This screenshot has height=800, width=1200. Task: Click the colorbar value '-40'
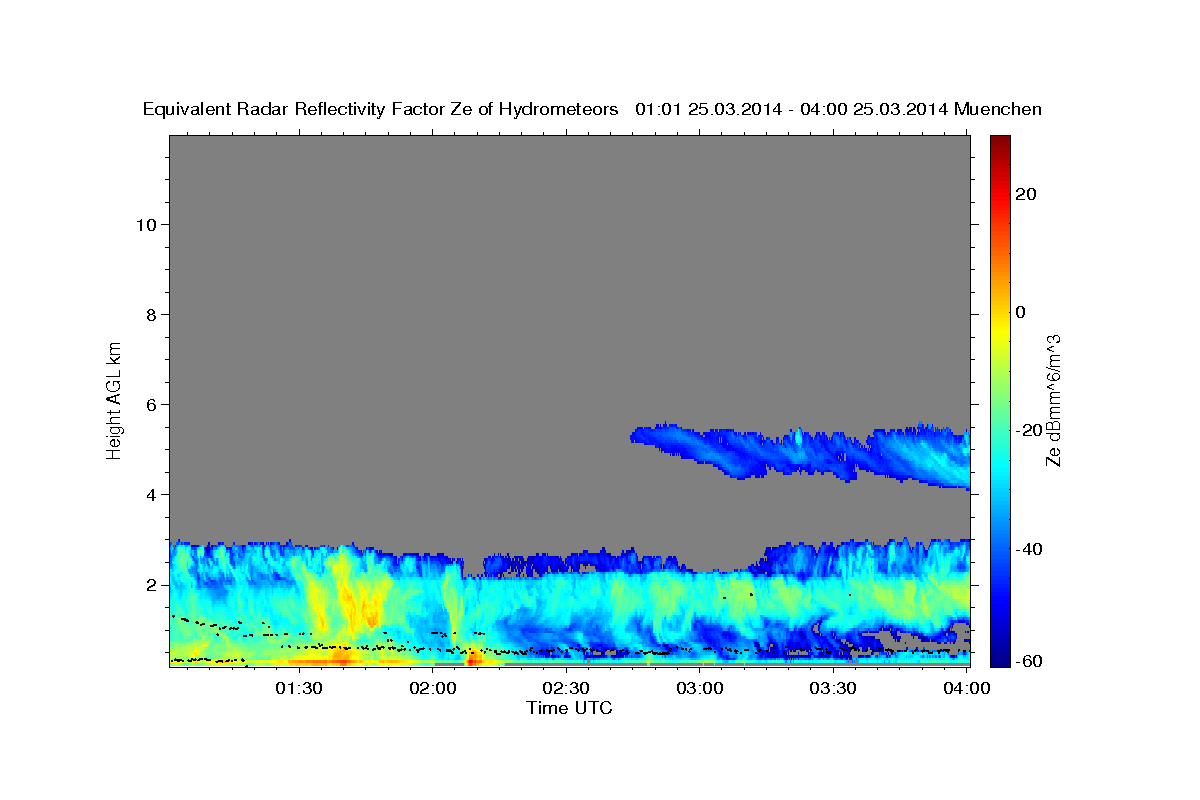click(x=1028, y=549)
